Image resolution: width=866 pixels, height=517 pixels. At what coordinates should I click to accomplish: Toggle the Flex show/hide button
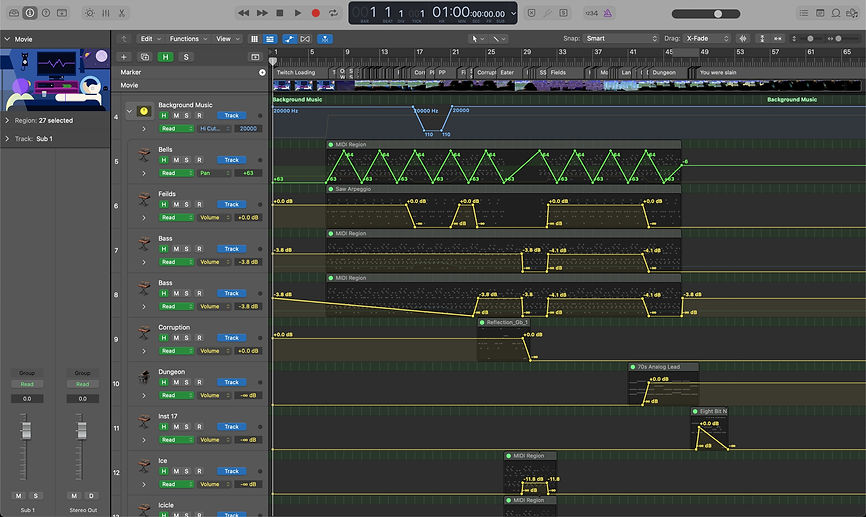[305, 39]
